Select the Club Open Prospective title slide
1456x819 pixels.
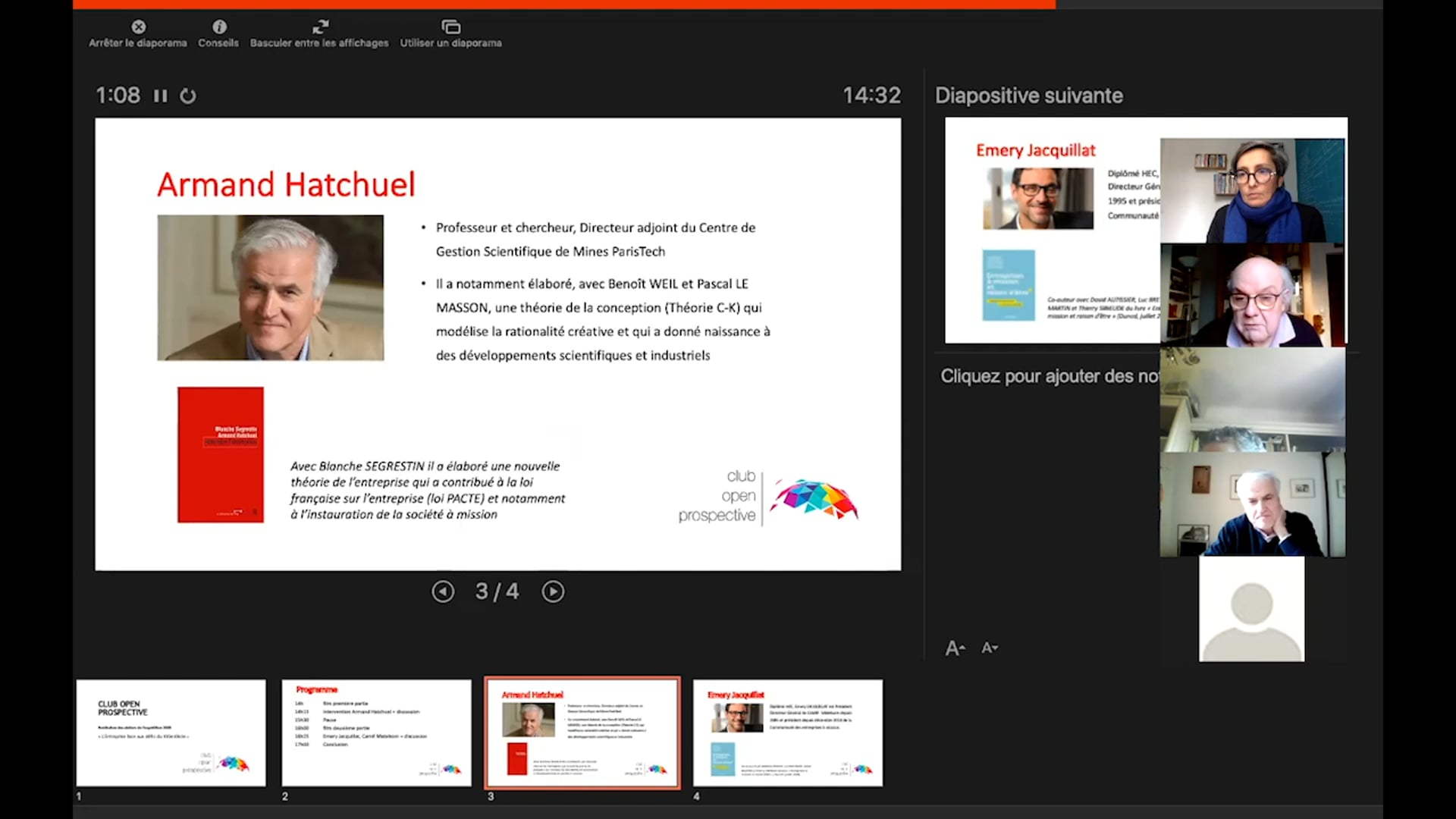[171, 733]
